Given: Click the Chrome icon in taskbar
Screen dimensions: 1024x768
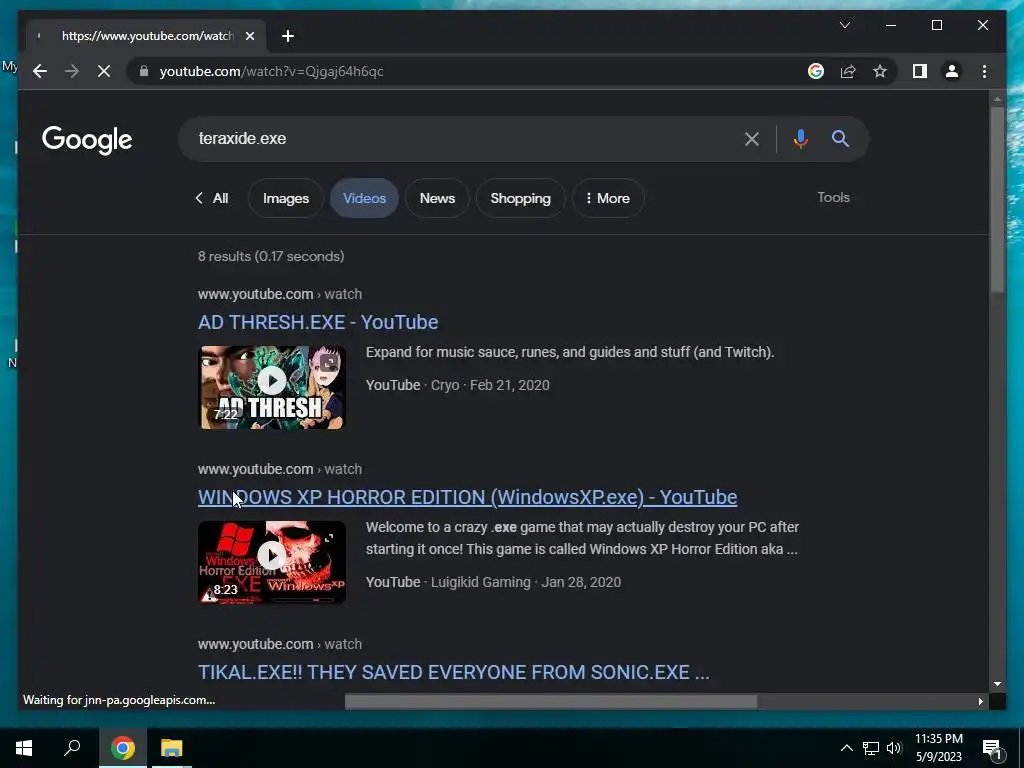Looking at the screenshot, I should (123, 748).
